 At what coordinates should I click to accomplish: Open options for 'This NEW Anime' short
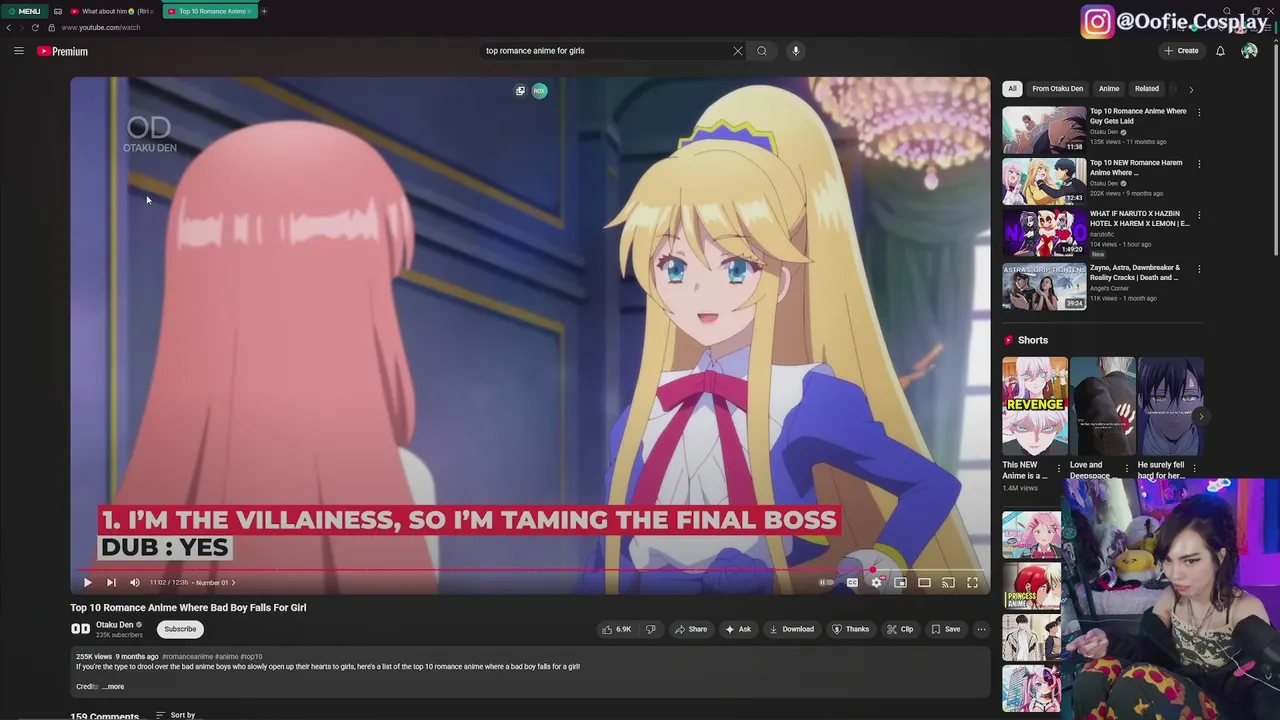(x=1059, y=467)
